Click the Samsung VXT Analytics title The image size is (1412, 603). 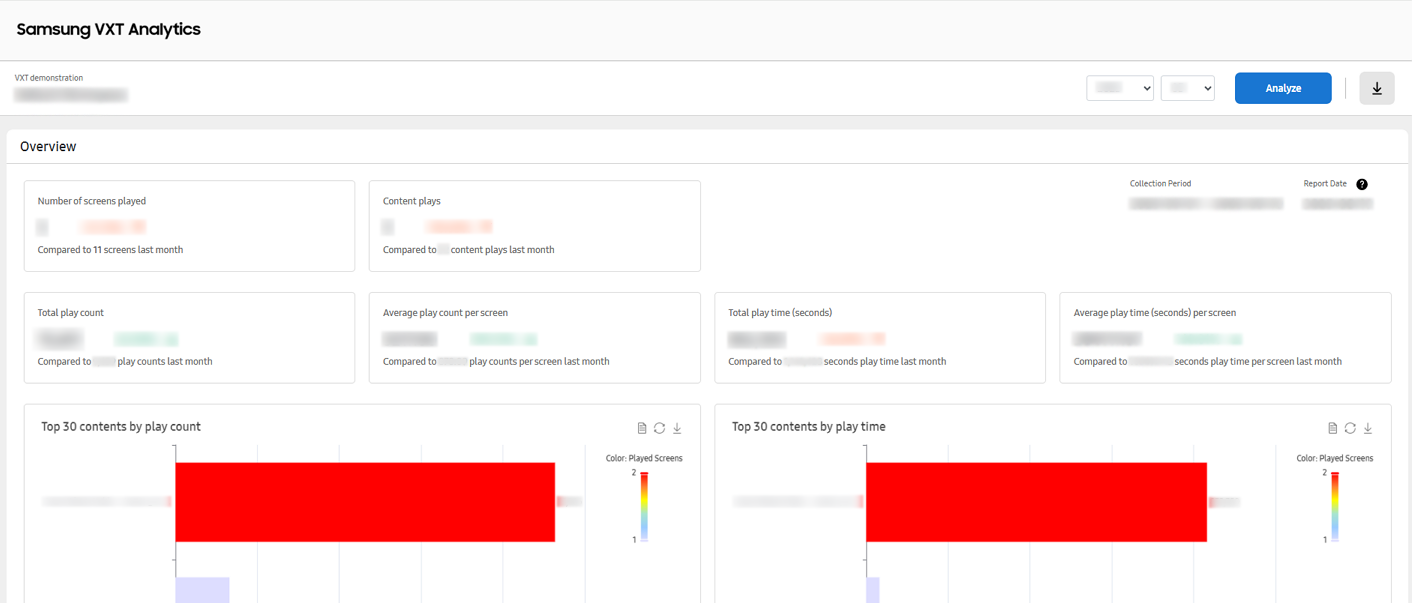[109, 30]
